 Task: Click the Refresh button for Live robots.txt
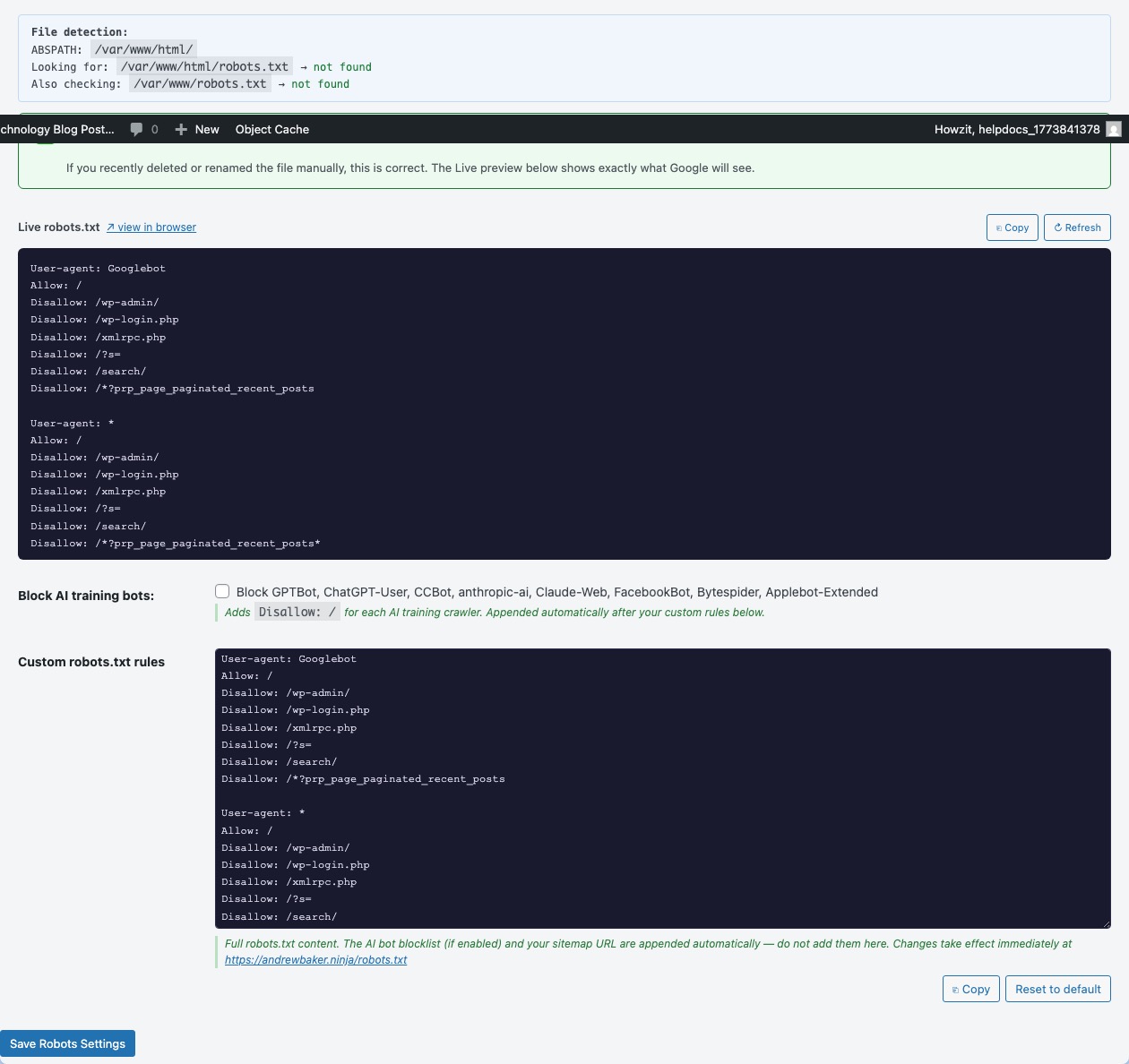click(1077, 227)
